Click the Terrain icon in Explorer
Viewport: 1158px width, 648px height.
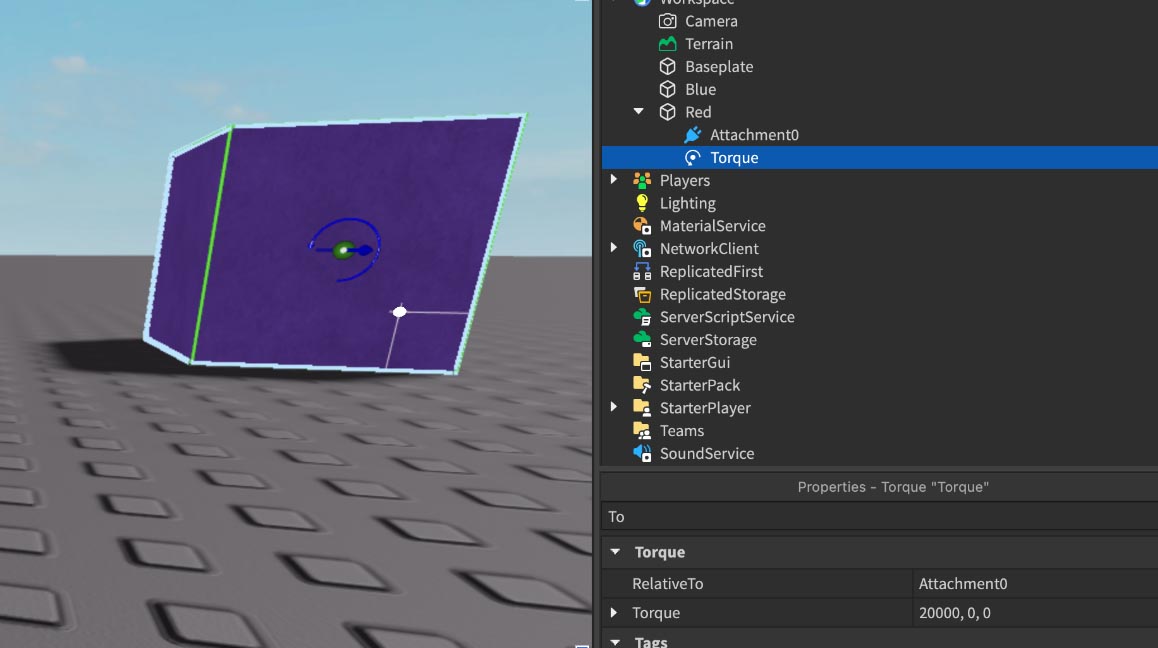click(x=667, y=44)
